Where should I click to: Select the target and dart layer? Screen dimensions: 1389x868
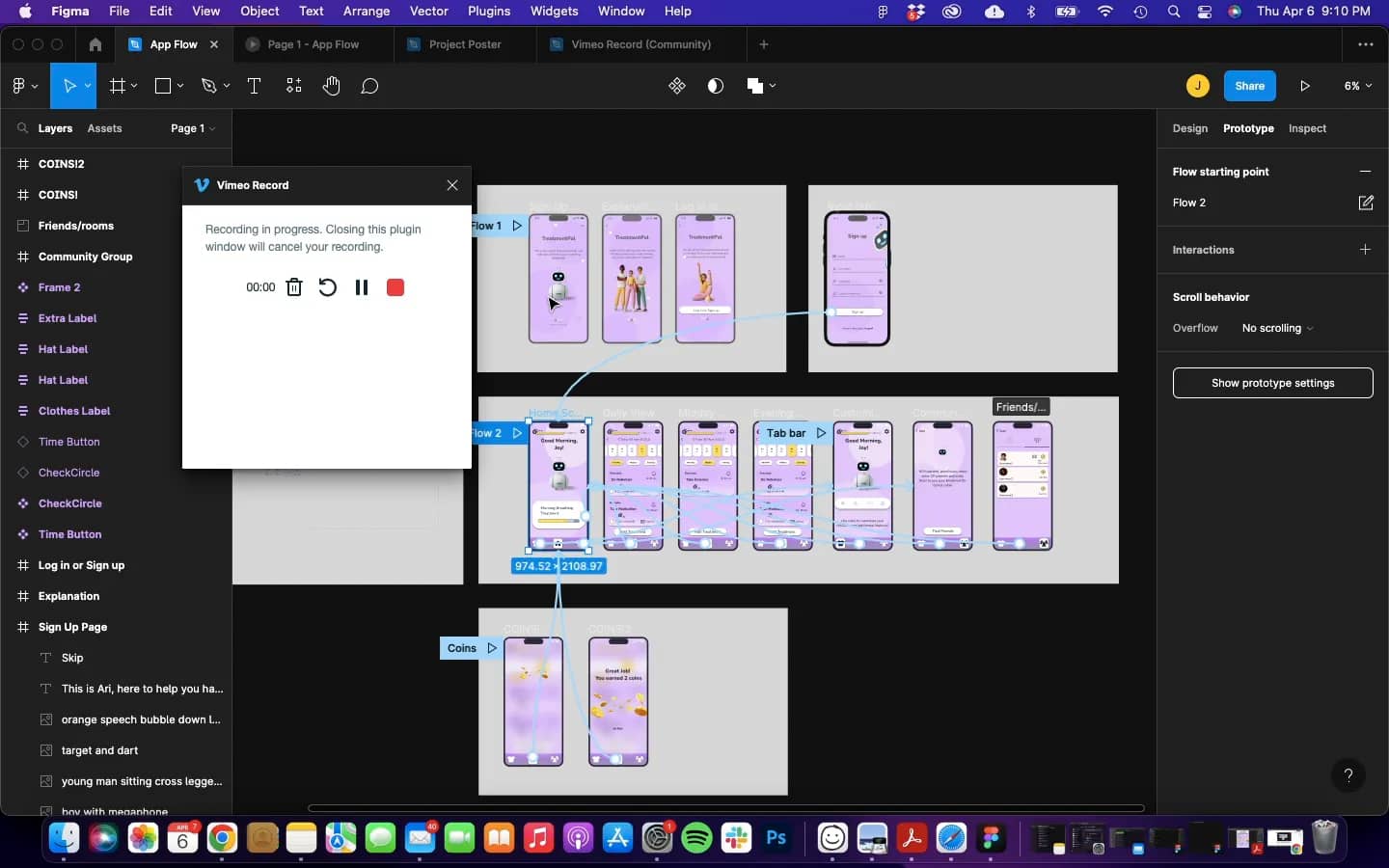[116, 750]
